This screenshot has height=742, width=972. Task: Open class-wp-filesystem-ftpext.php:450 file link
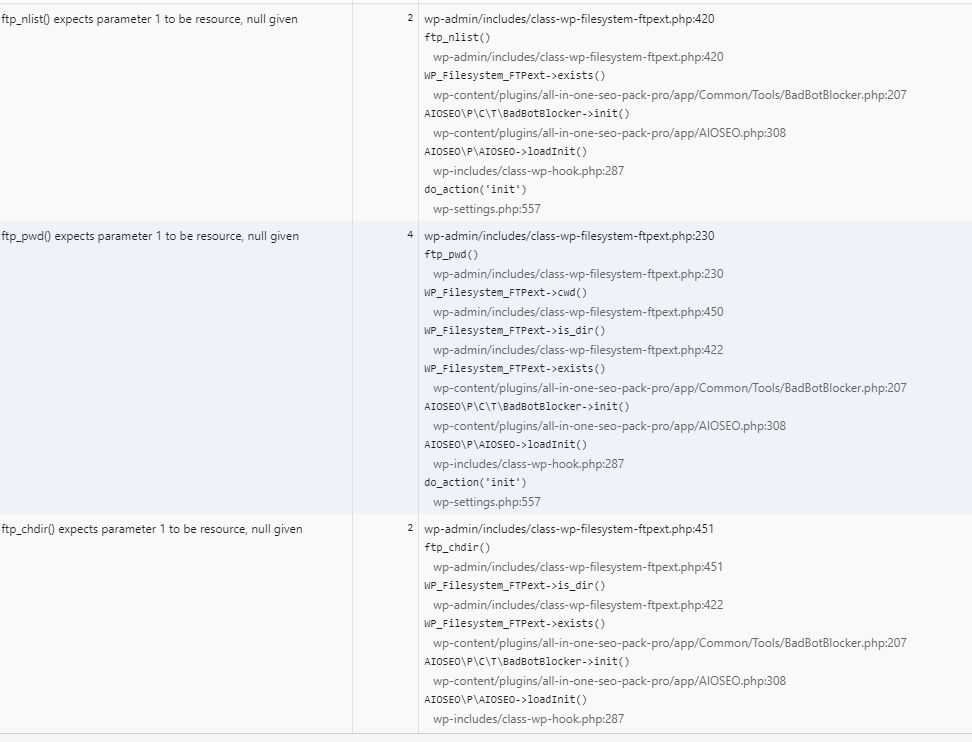[578, 312]
